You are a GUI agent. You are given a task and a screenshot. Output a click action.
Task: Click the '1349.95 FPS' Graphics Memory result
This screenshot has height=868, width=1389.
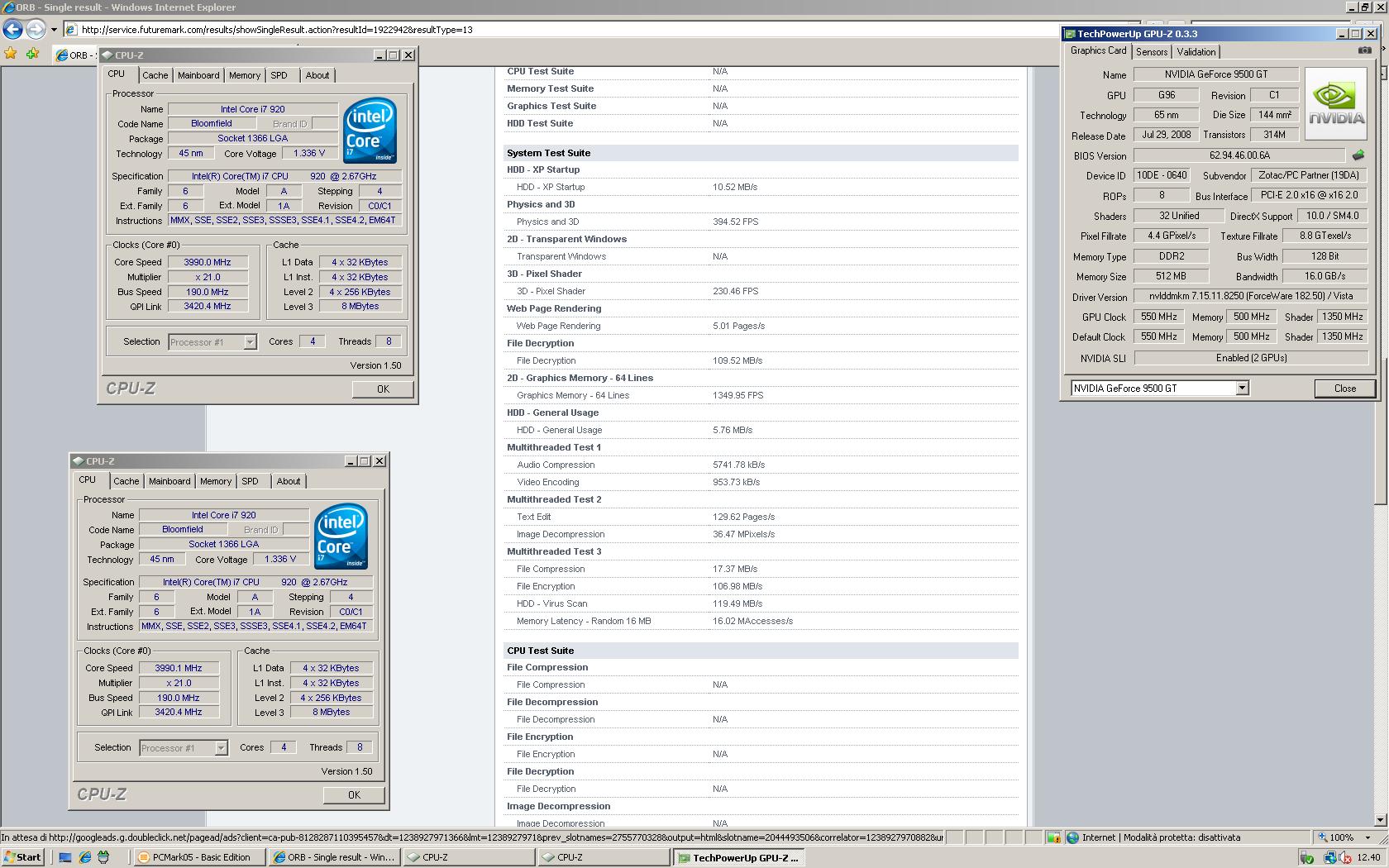click(x=737, y=395)
